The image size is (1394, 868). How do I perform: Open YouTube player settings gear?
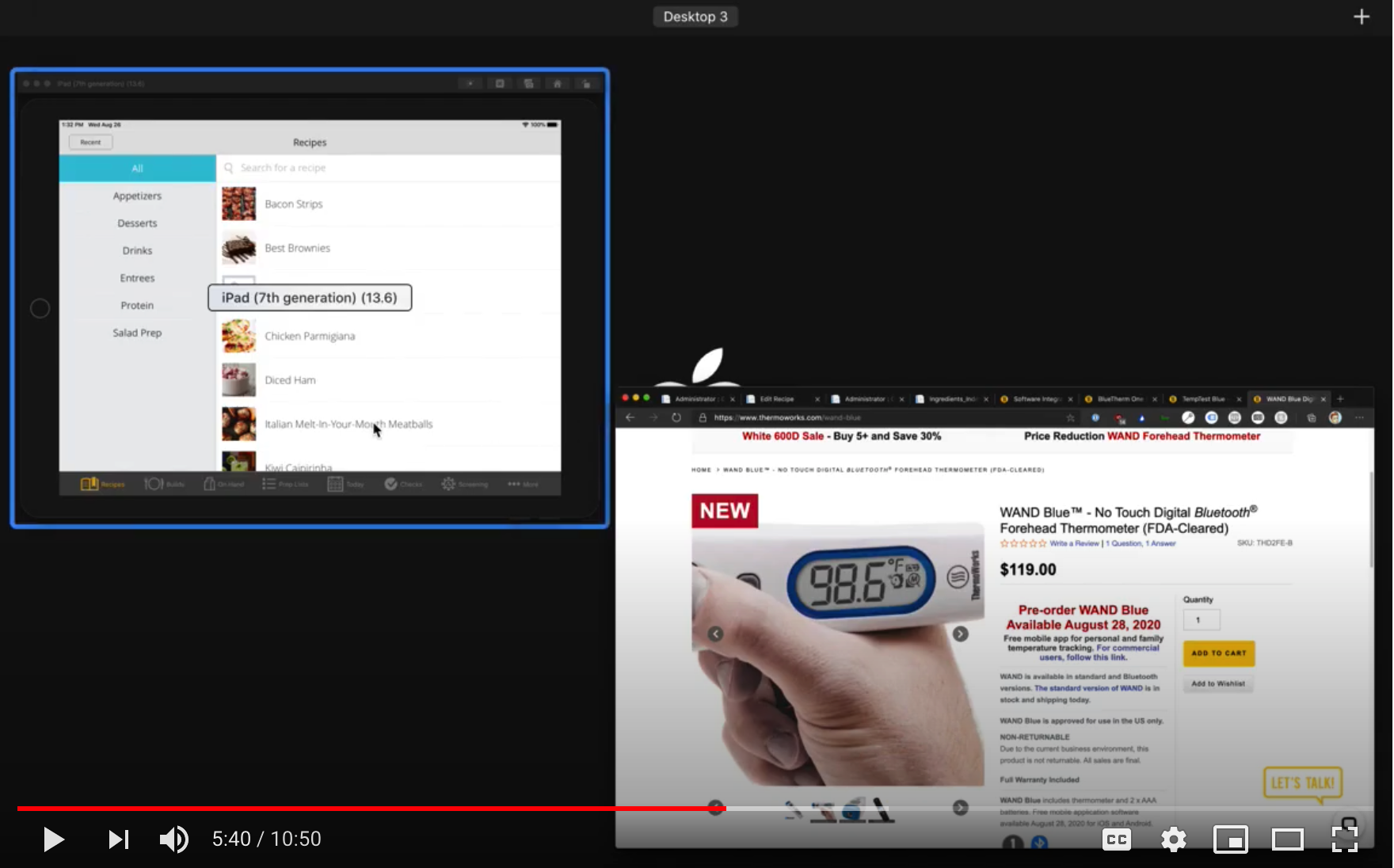click(1173, 839)
